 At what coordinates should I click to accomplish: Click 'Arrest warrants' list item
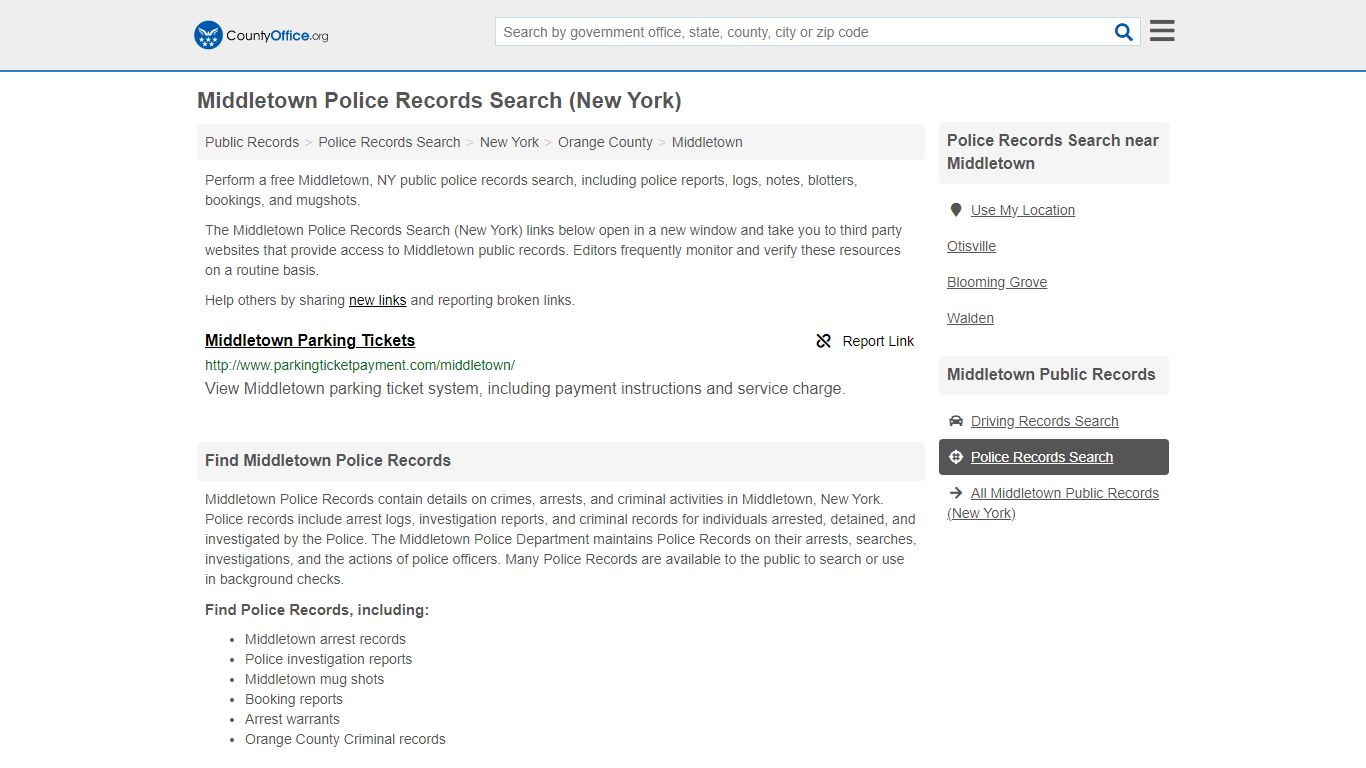pyautogui.click(x=292, y=719)
